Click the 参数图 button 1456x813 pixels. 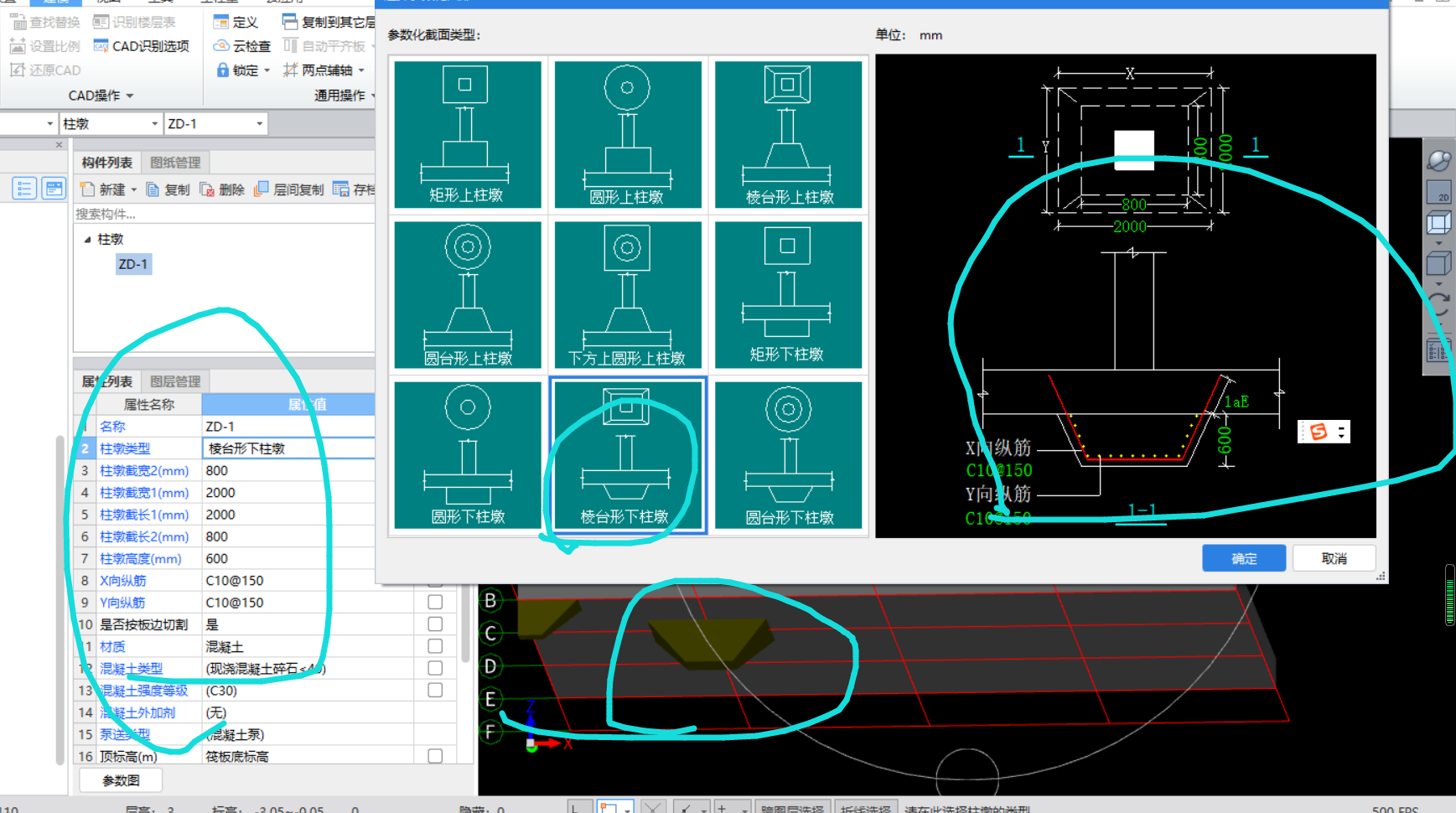[121, 780]
